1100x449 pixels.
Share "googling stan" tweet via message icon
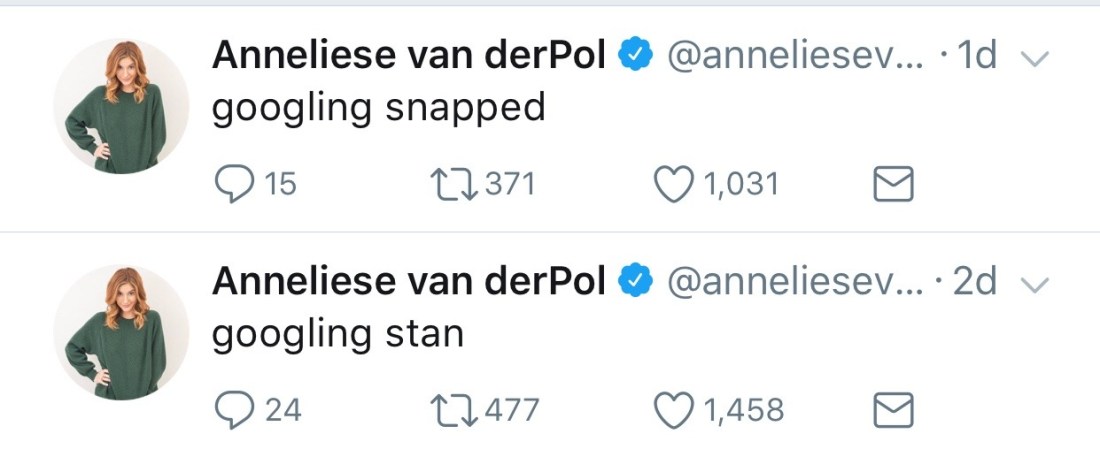(893, 410)
